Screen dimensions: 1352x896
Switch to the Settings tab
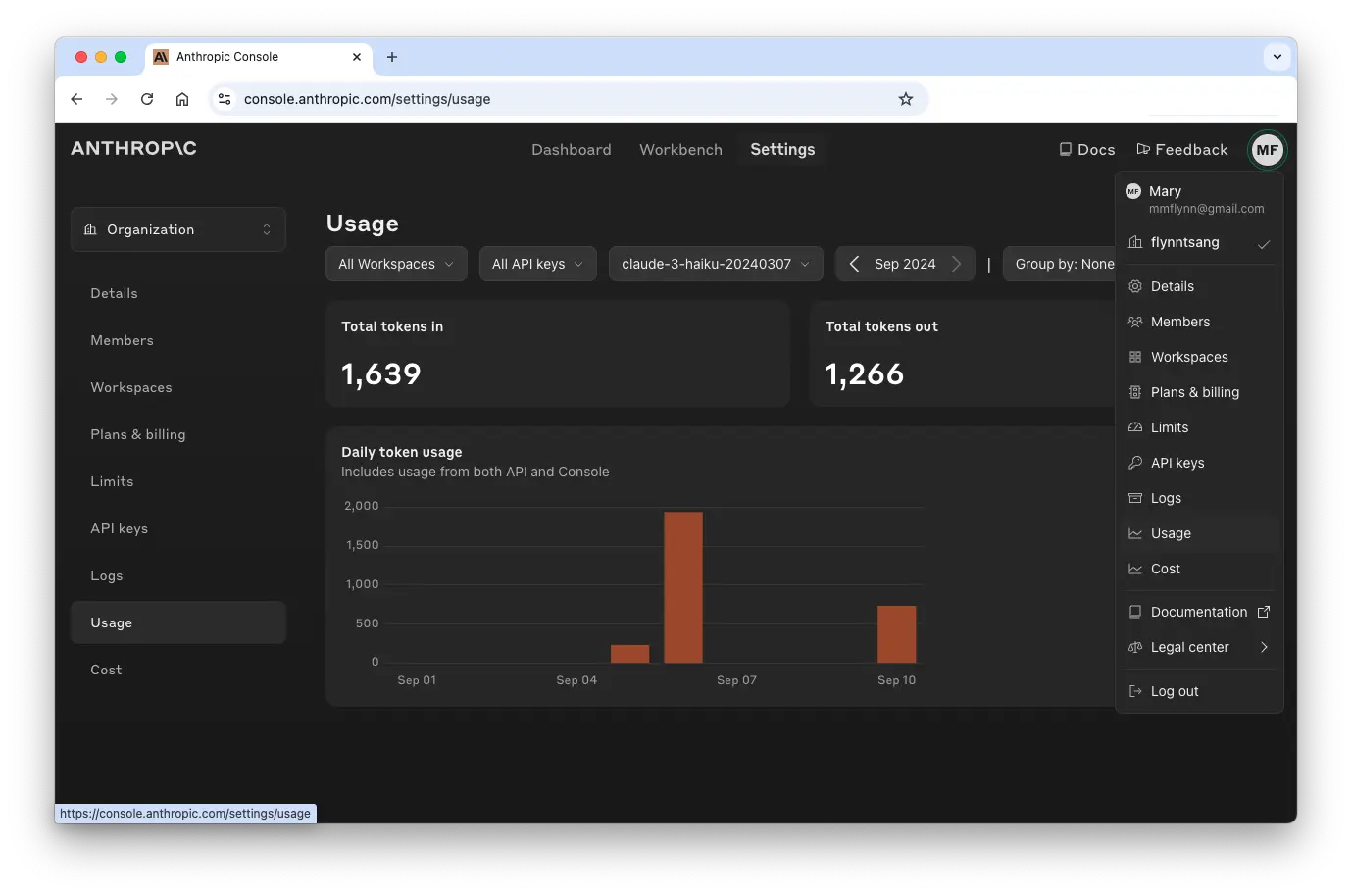coord(782,149)
